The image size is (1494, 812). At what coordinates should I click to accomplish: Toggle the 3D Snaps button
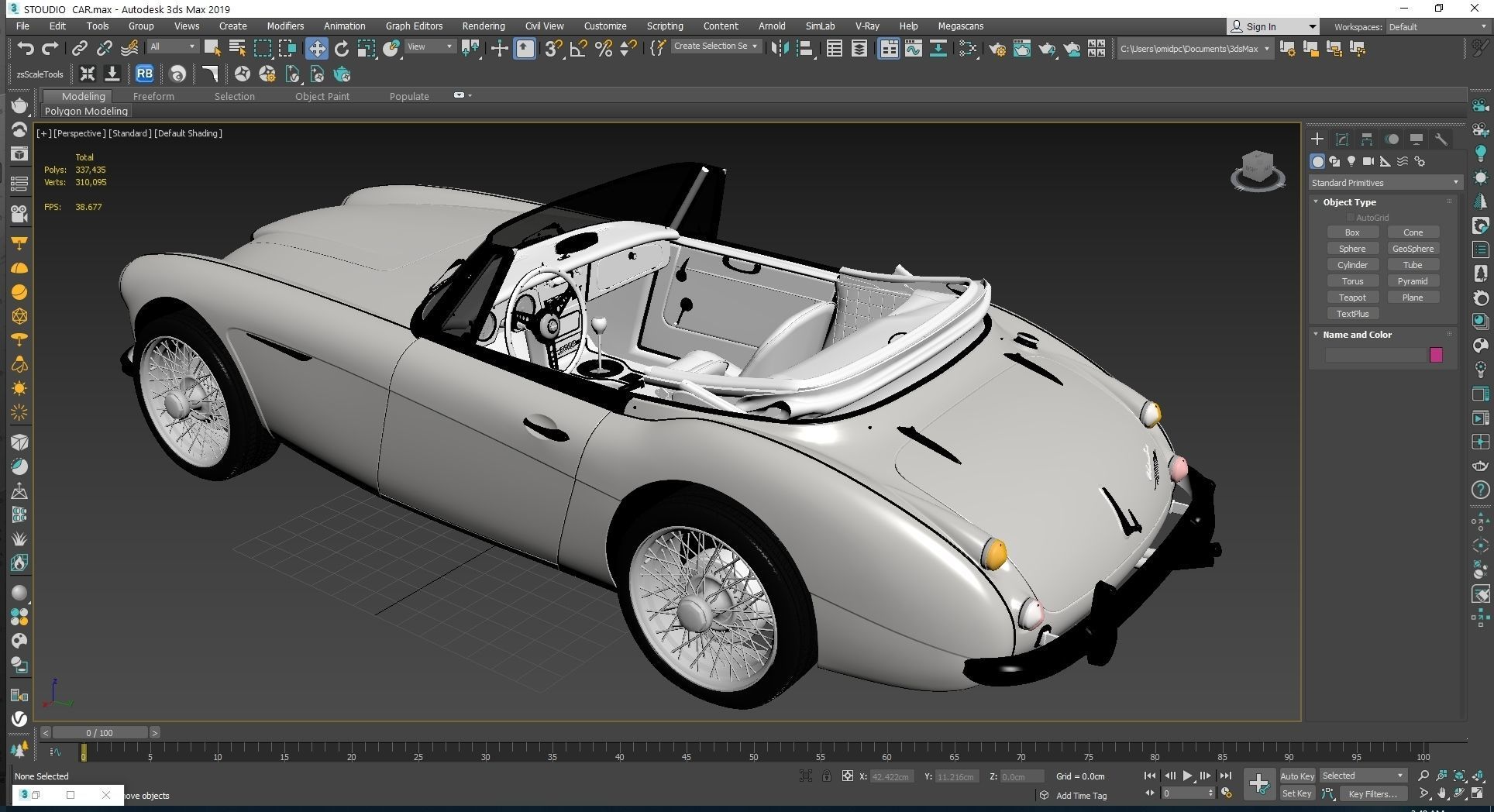(x=553, y=48)
